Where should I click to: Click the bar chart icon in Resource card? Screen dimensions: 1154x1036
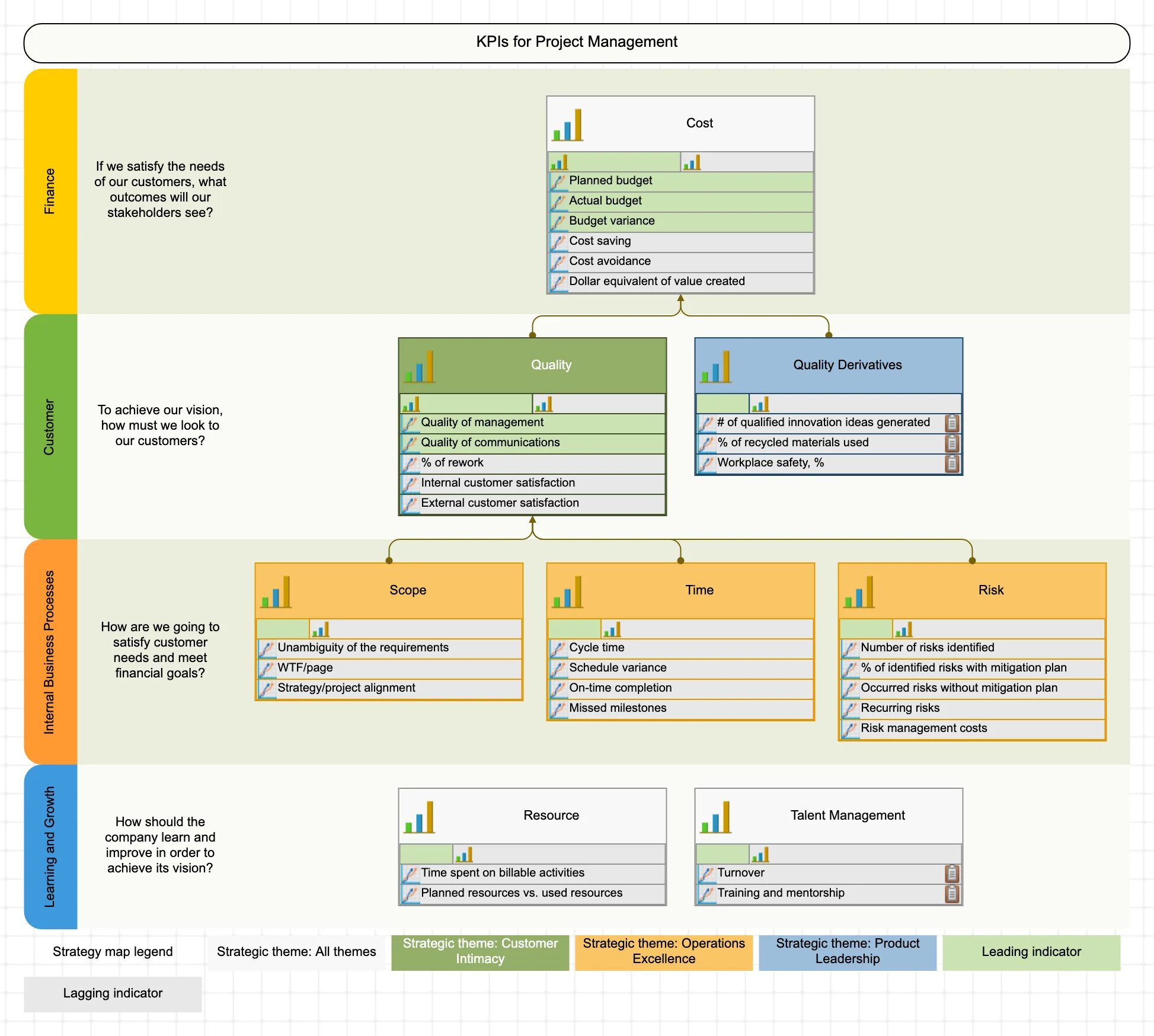click(420, 817)
